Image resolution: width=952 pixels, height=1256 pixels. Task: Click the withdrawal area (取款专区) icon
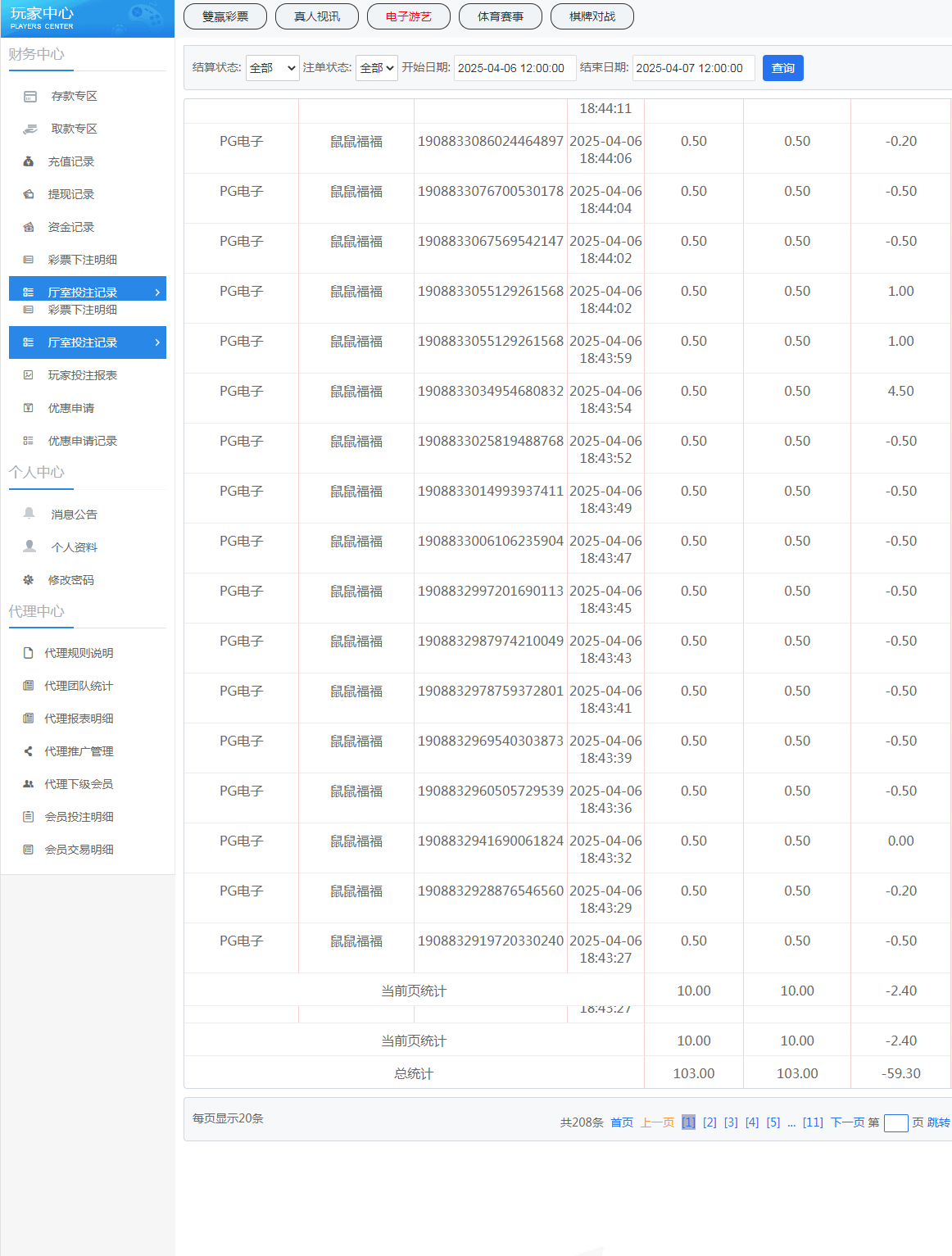tap(30, 129)
